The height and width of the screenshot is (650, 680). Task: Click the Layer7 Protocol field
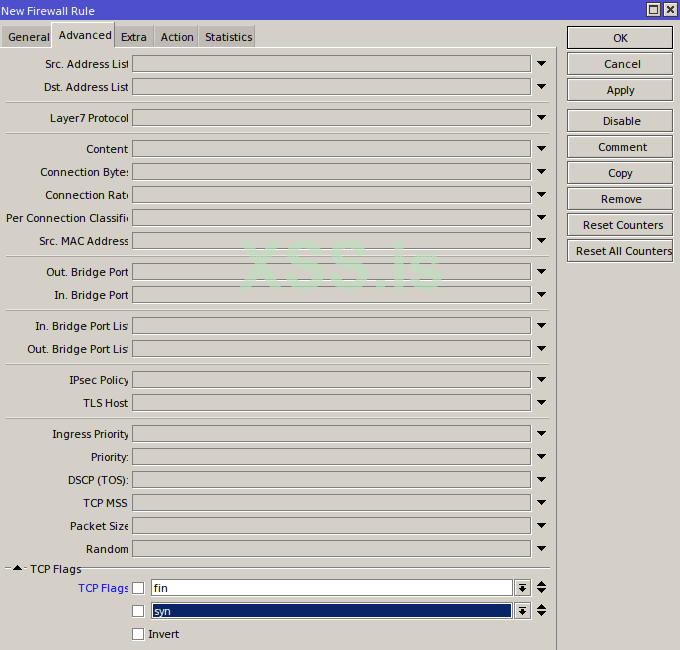click(331, 118)
